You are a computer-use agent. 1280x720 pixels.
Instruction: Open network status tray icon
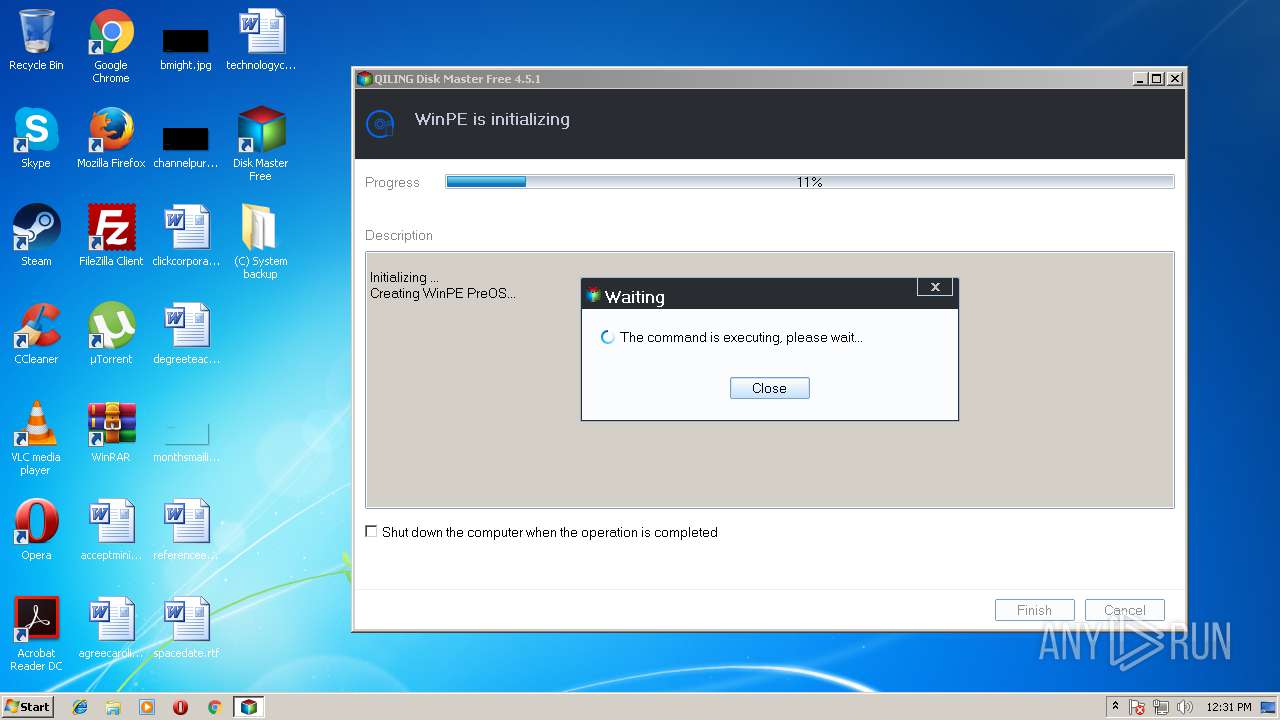(x=1161, y=707)
